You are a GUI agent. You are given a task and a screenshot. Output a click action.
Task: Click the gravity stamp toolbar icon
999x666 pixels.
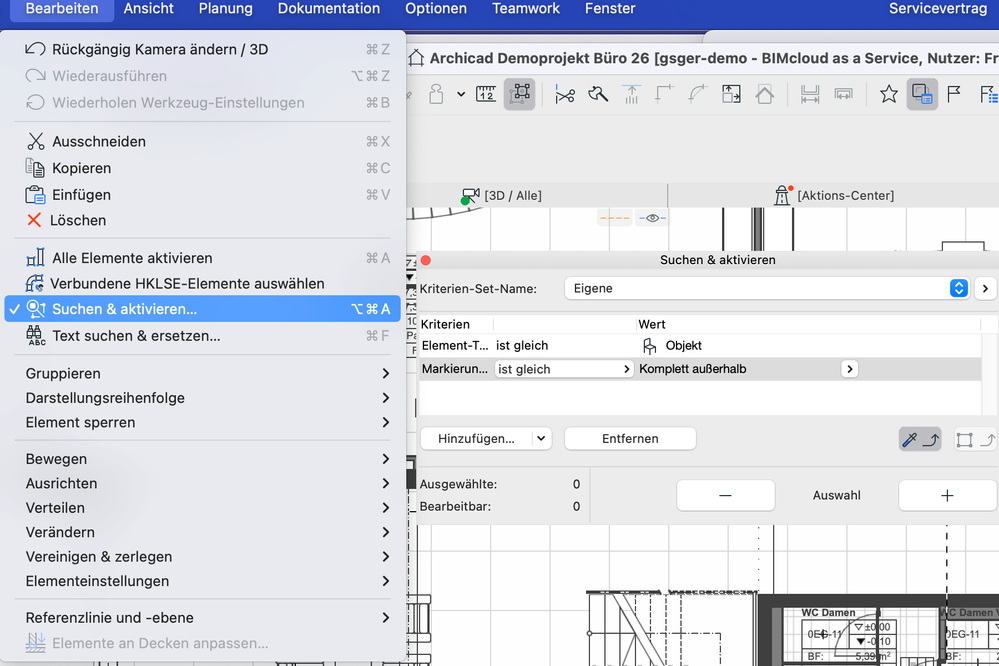pyautogui.click(x=436, y=94)
